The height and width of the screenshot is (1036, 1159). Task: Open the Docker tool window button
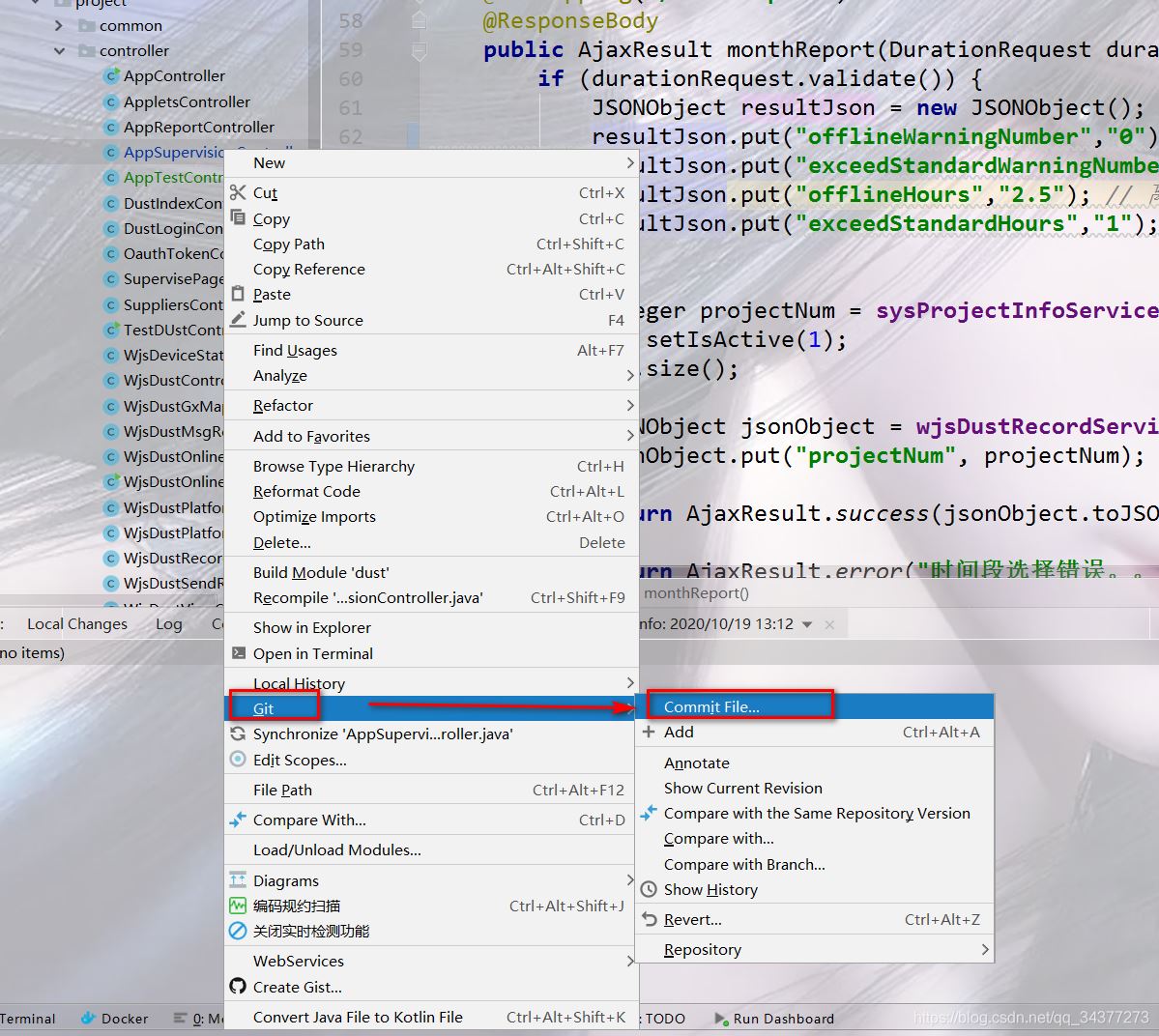click(x=115, y=1018)
